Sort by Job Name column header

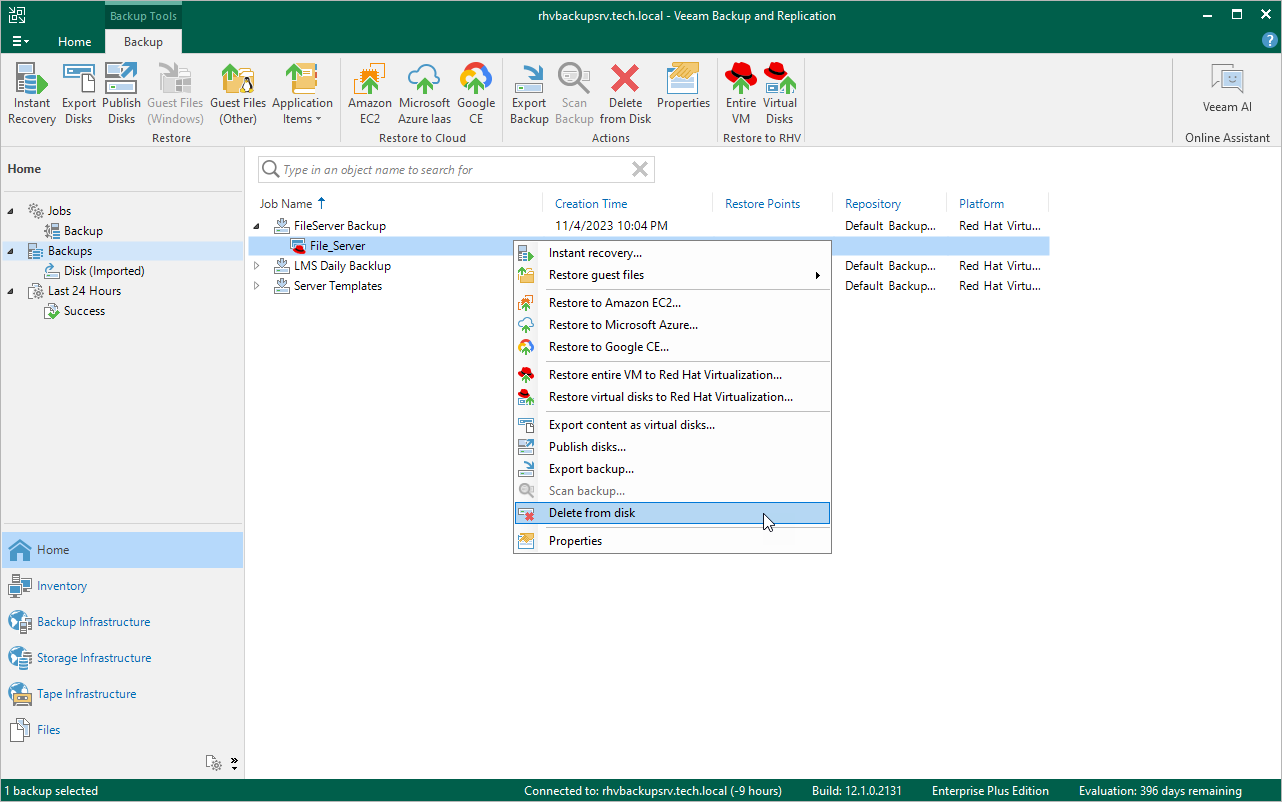pos(286,204)
